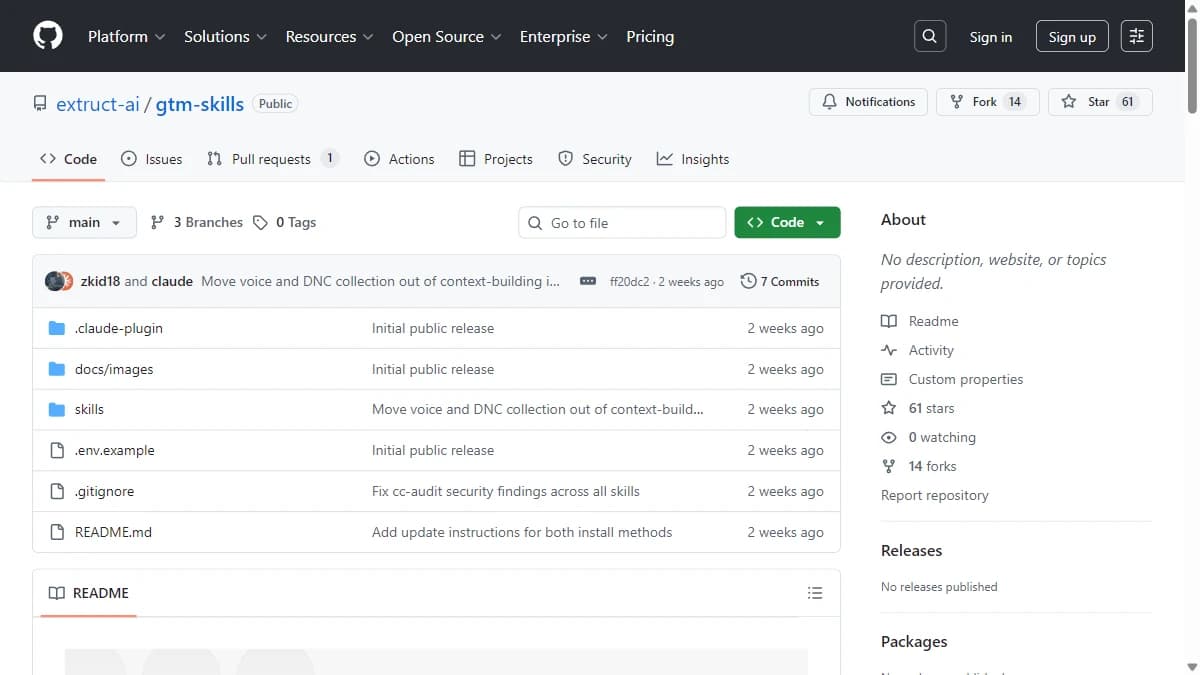The height and width of the screenshot is (675, 1200).
Task: Open the appearance settings sliders icon
Action: 1137,36
